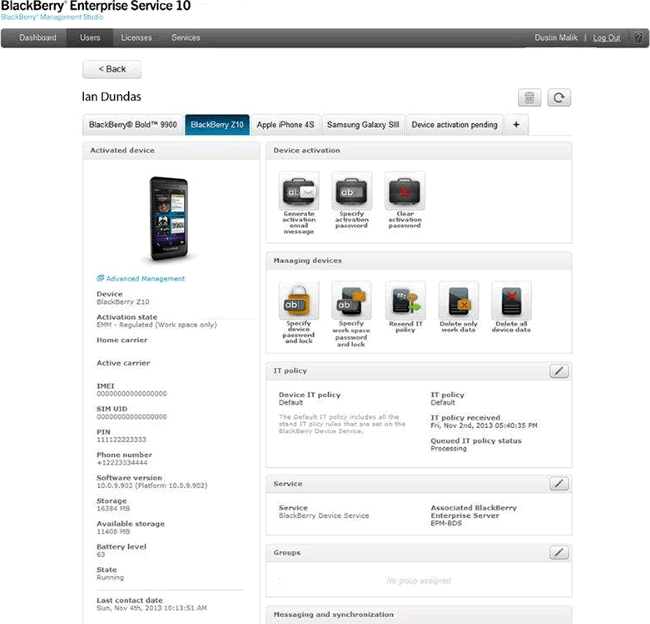Screen dimensions: 650x624
Task: Click the PIN value 111122223333
Action: (121, 439)
